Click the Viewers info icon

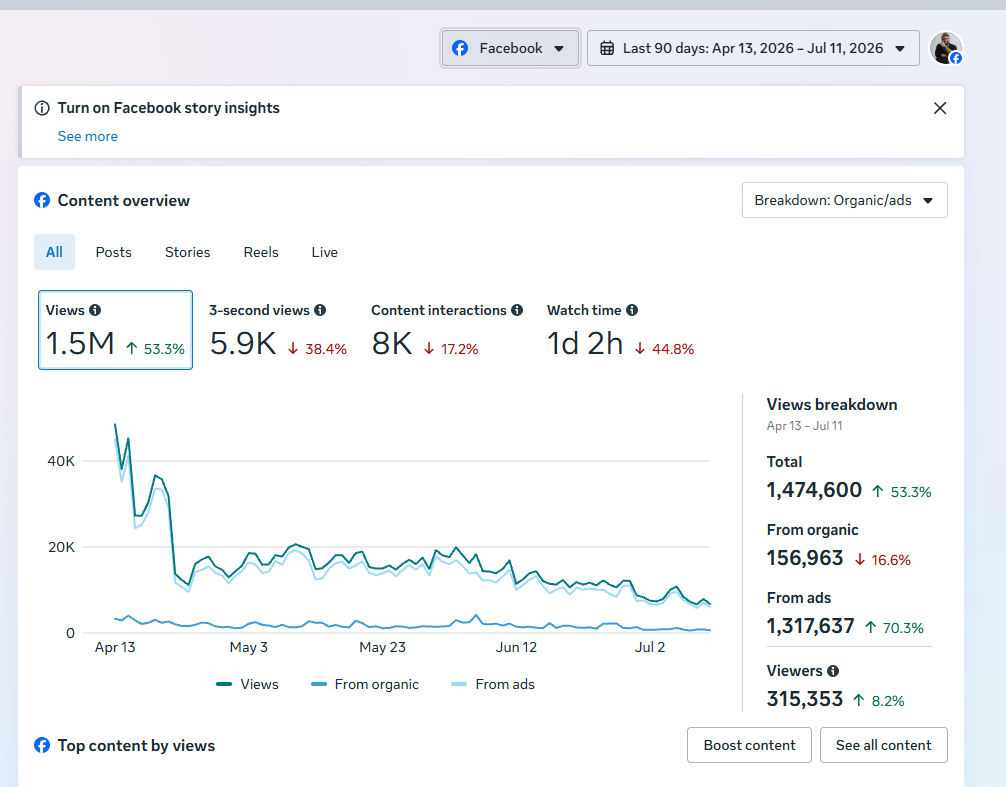(833, 671)
